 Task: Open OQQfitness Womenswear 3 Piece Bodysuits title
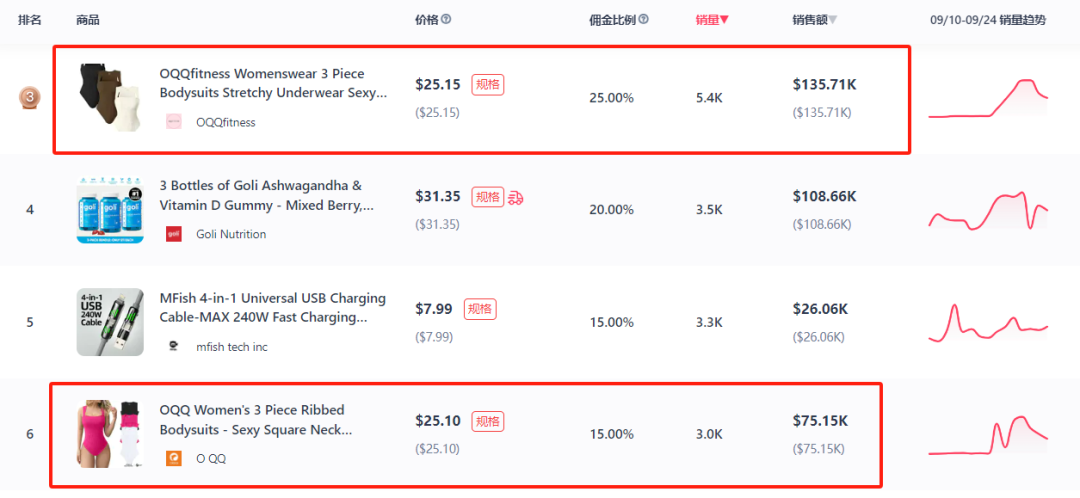point(273,83)
